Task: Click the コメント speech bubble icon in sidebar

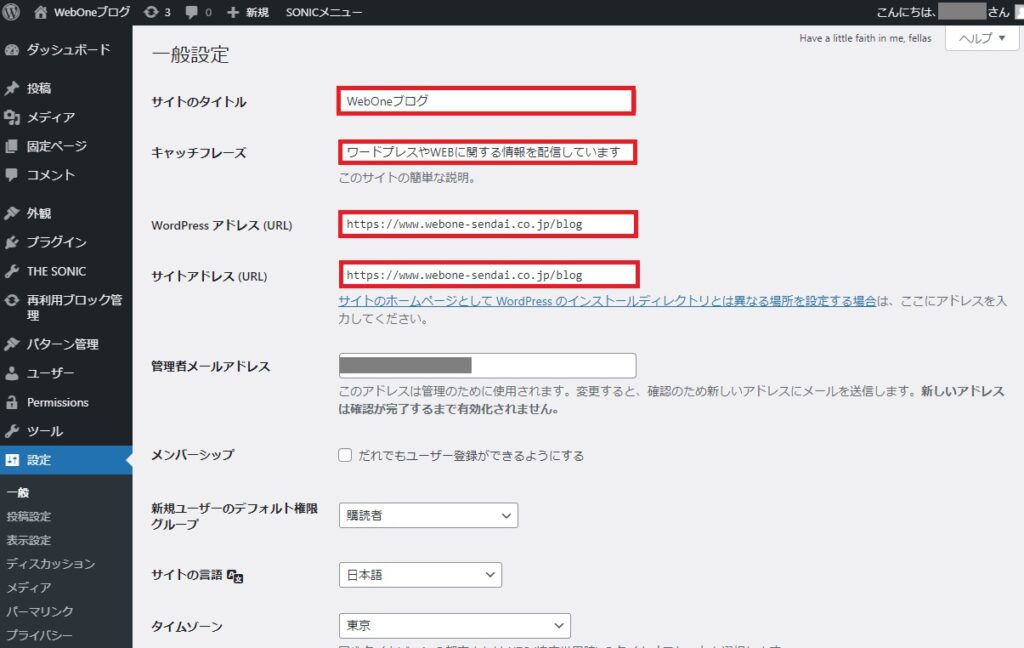Action: 12,174
